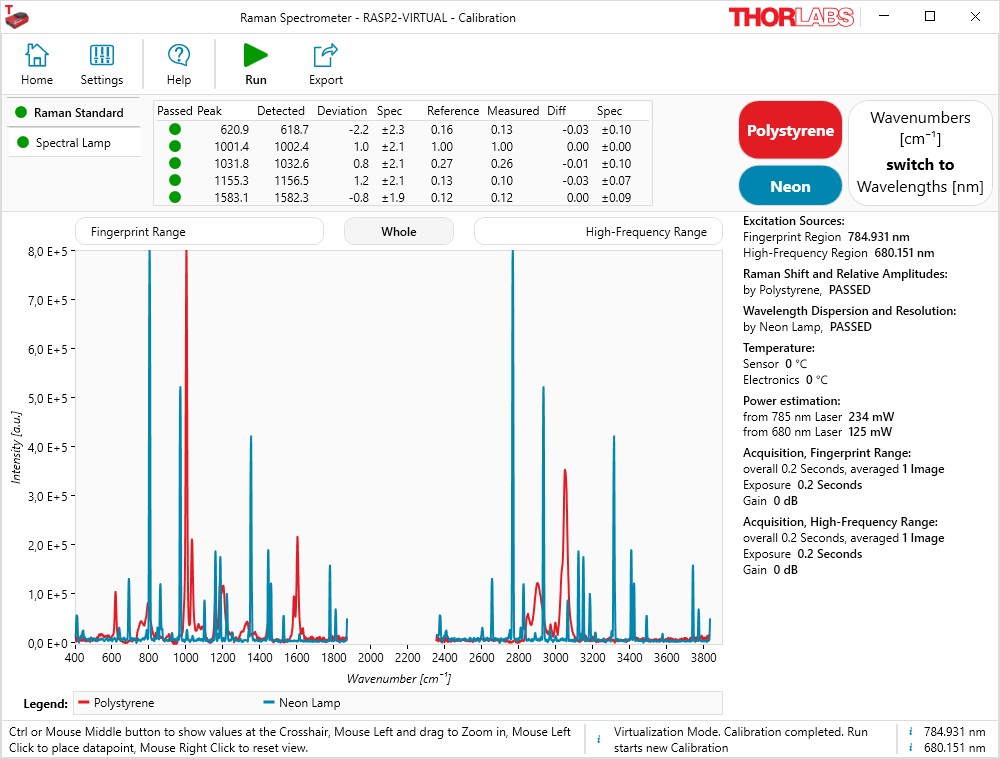Show the High-Frequency Range view

point(598,232)
